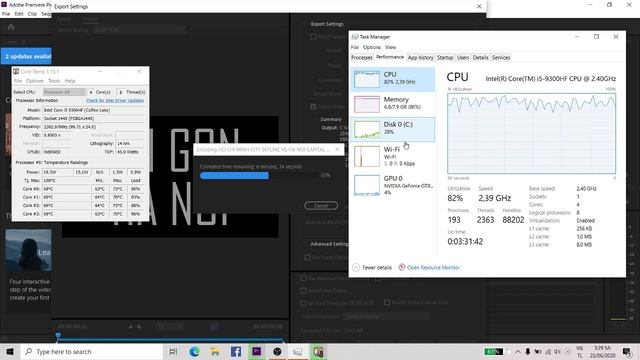The height and width of the screenshot is (360, 640).
Task: Click the Core #0 temperature reading
Action: (x=67, y=189)
